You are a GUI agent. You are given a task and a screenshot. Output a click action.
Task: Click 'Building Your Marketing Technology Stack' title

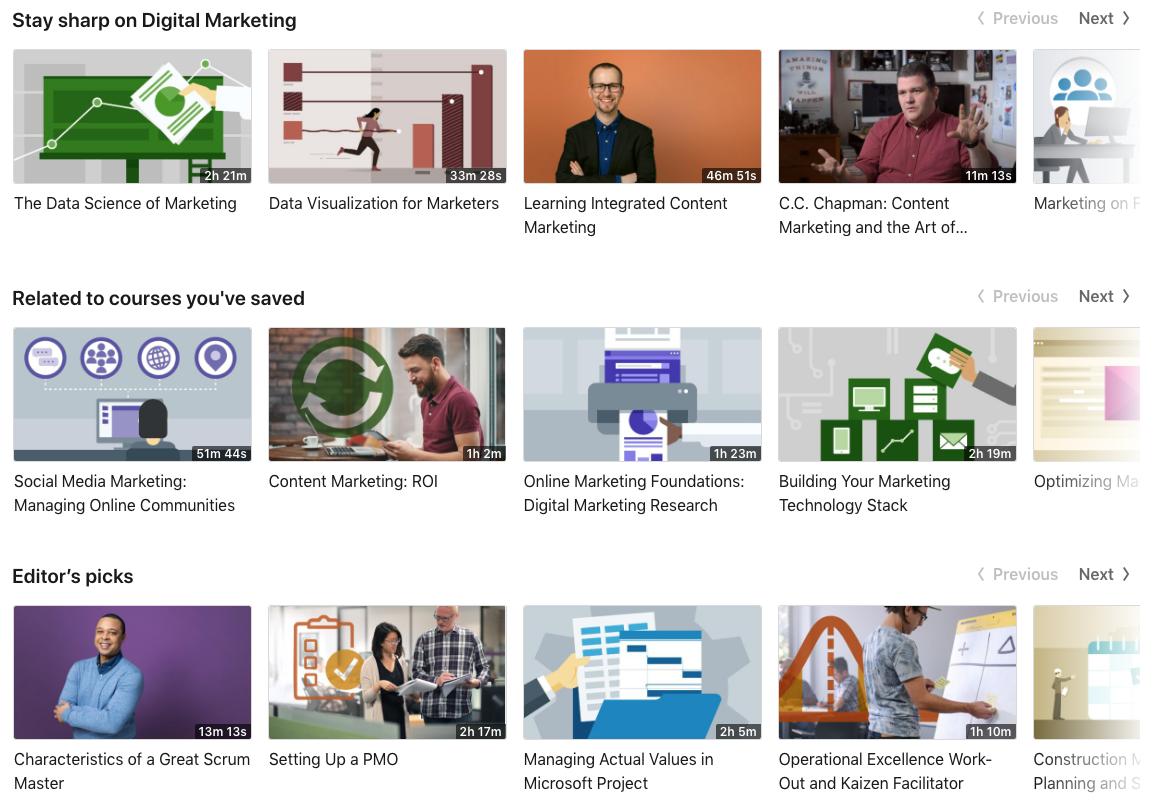pos(864,492)
